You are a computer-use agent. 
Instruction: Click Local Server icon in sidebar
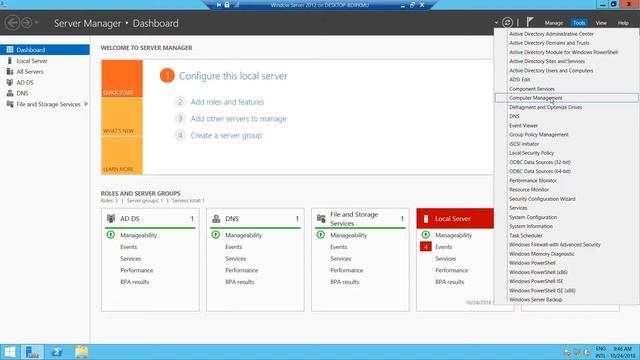tap(10, 61)
